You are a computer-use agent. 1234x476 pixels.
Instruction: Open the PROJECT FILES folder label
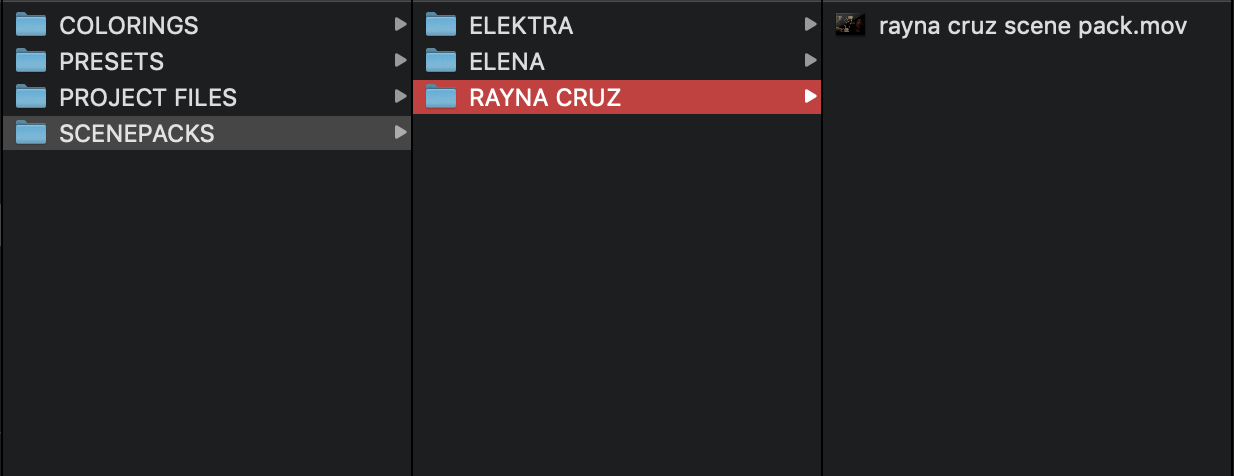148,97
